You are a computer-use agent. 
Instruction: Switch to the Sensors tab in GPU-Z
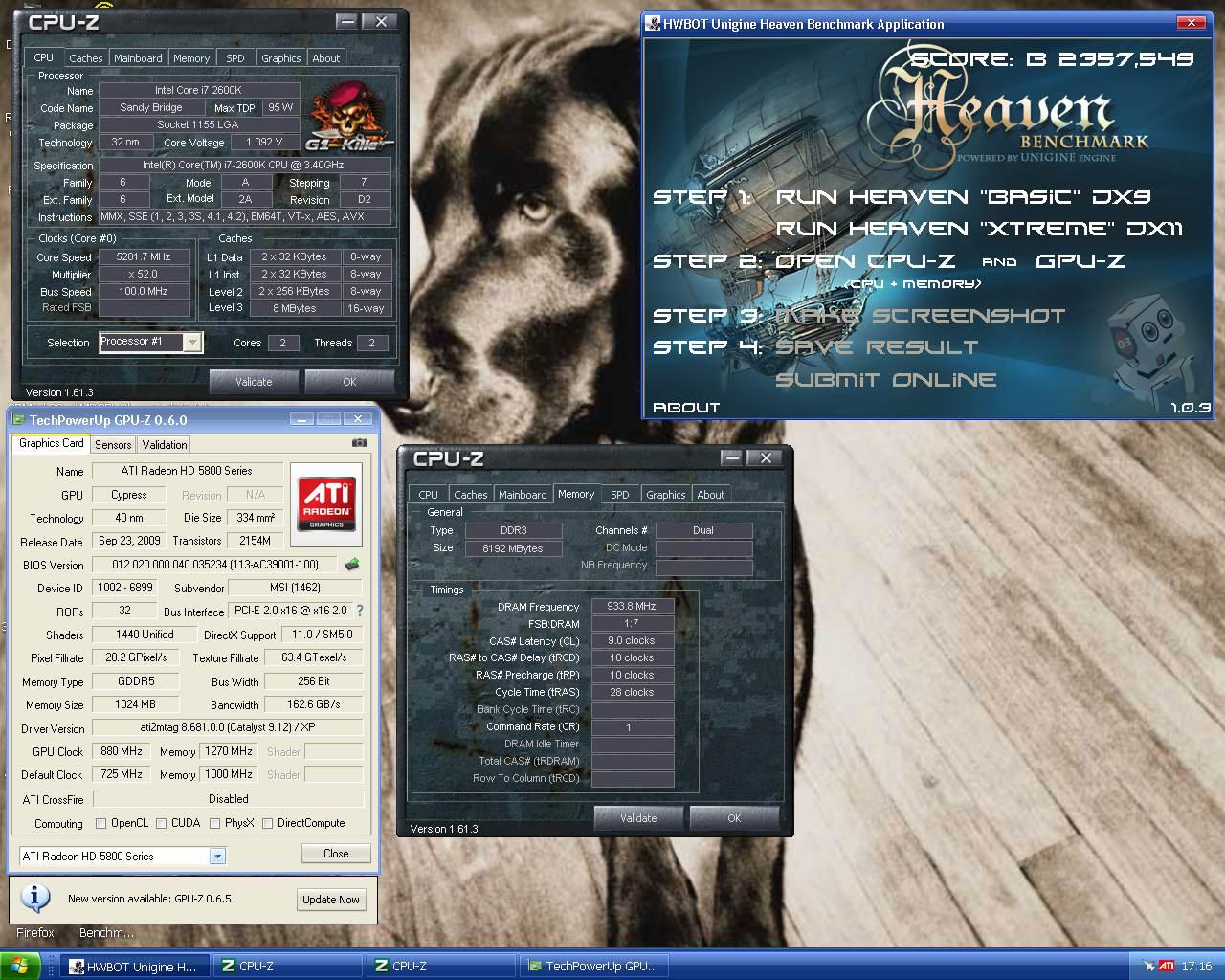click(x=113, y=445)
